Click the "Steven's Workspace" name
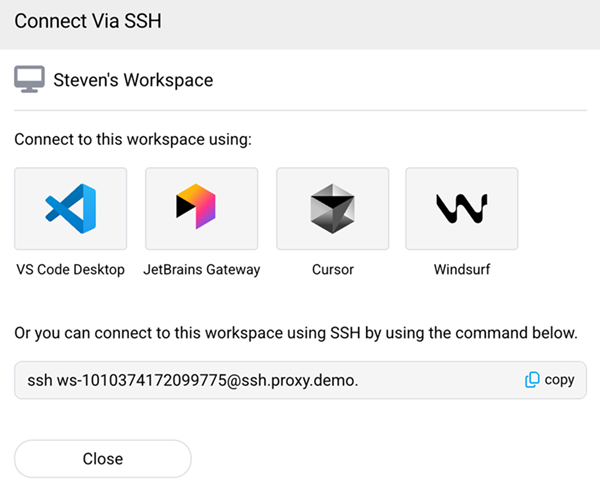This screenshot has height=484, width=600. click(133, 80)
